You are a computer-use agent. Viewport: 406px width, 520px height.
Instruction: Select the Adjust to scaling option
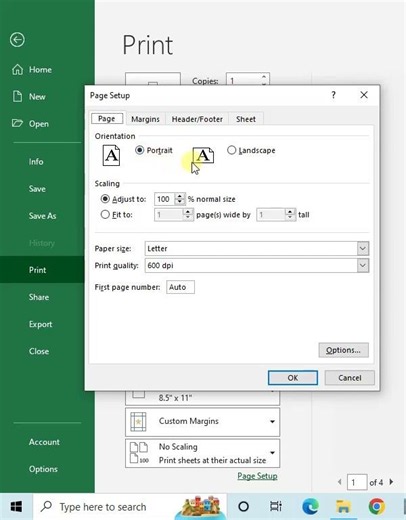point(105,199)
